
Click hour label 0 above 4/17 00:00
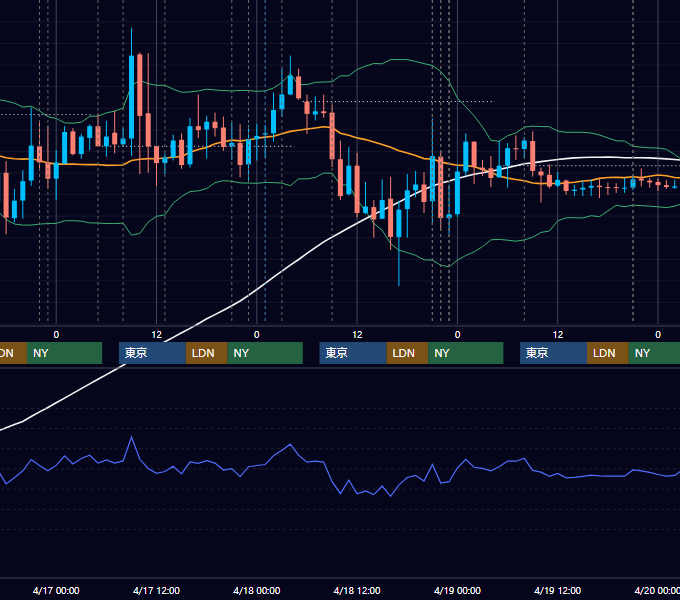(56, 335)
